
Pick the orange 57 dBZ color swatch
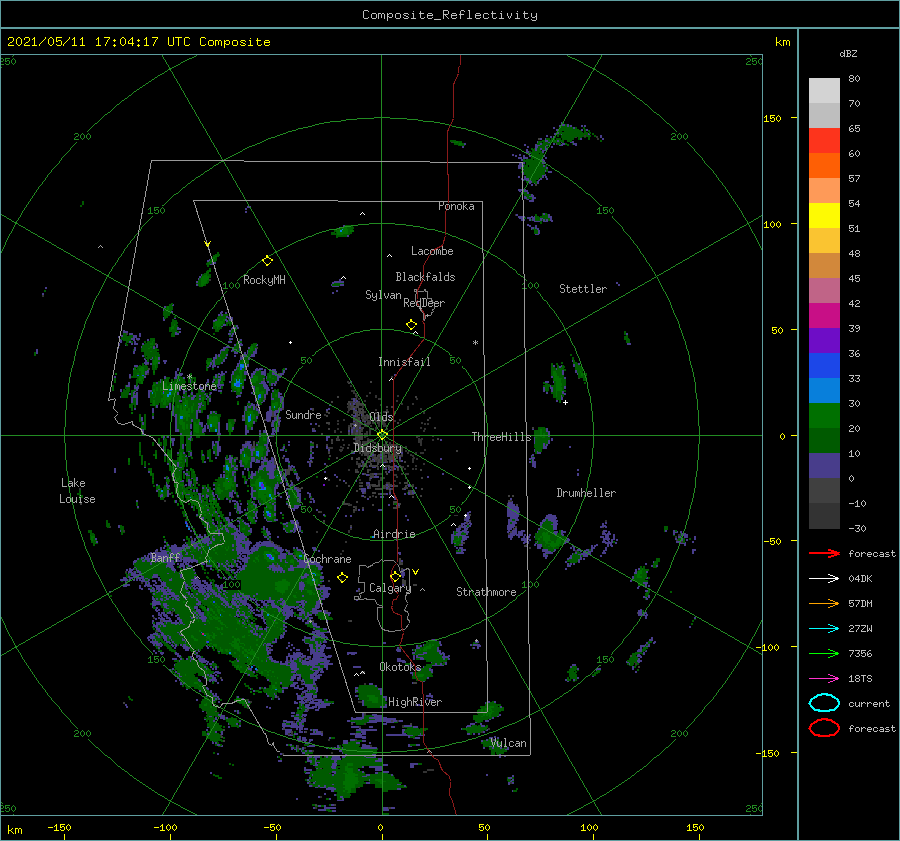point(824,190)
